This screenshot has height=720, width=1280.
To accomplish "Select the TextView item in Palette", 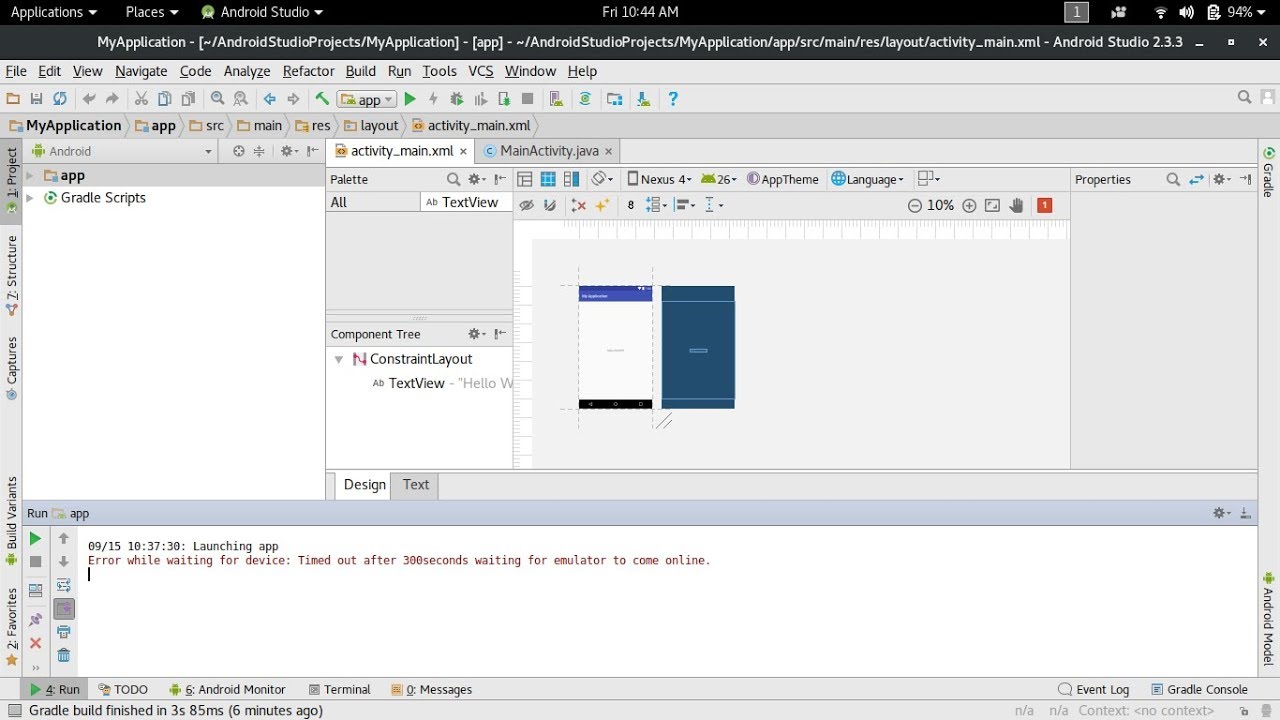I will 462,202.
